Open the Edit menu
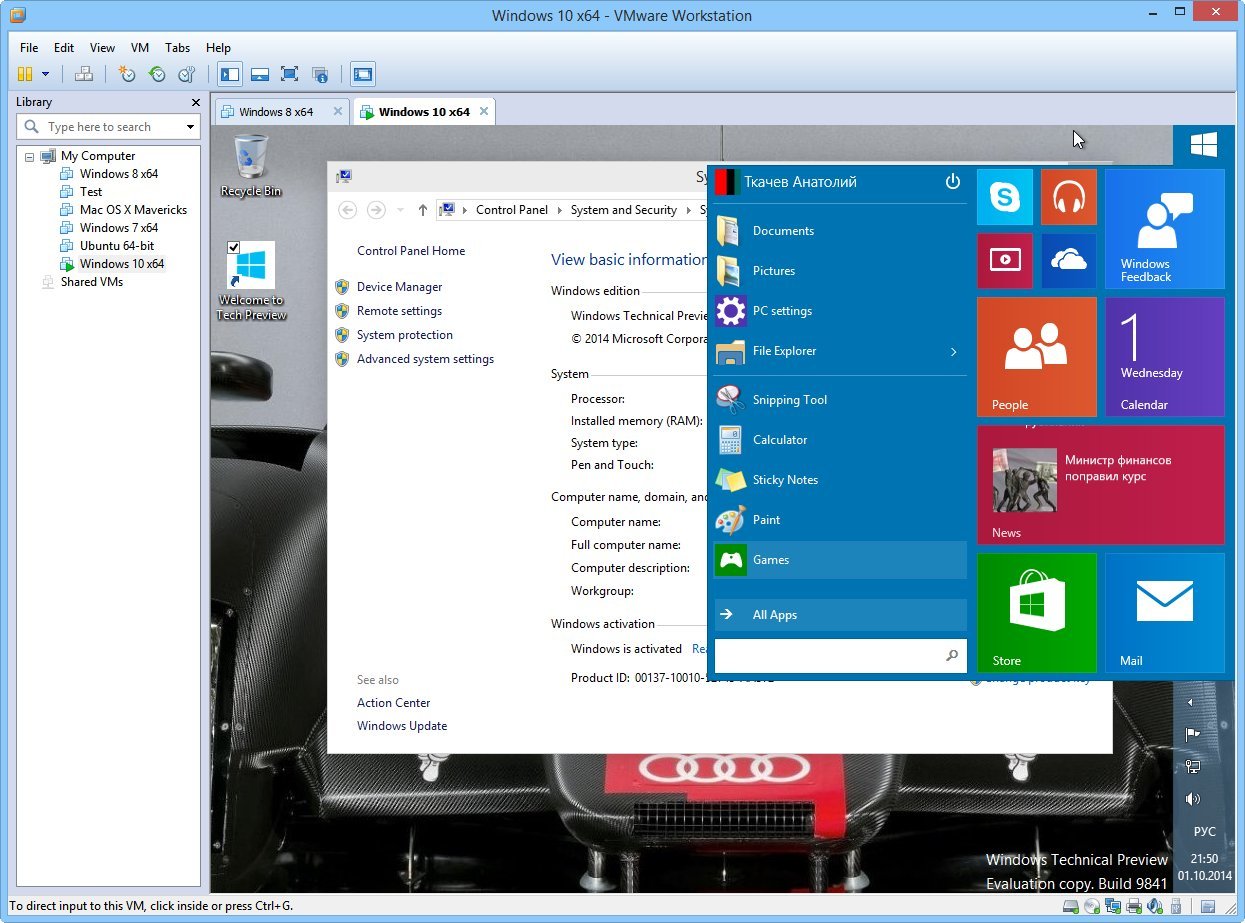 pyautogui.click(x=64, y=47)
